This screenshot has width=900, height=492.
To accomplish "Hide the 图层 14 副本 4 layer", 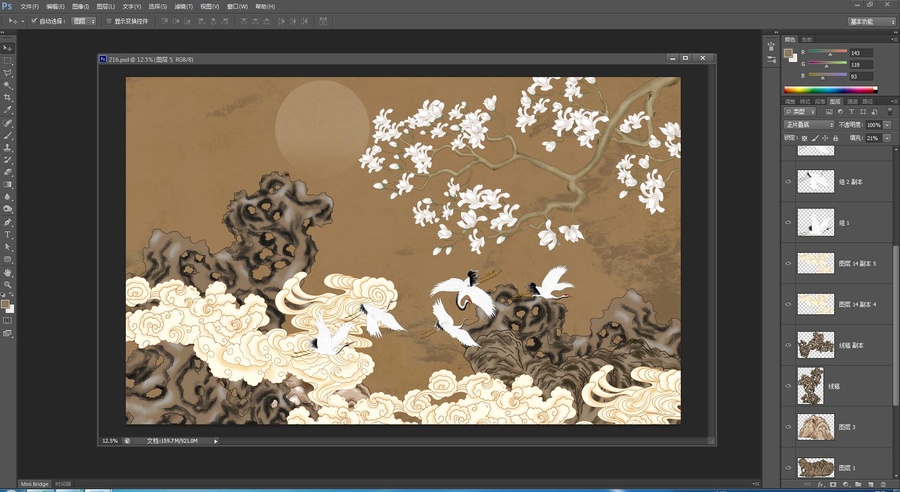I will pos(788,304).
